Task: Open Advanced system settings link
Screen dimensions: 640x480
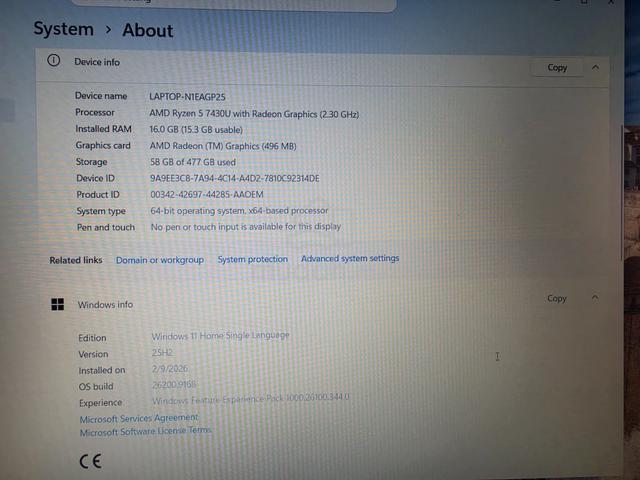Action: [x=350, y=258]
